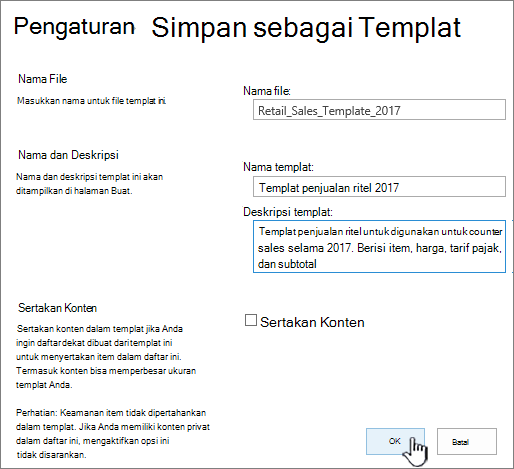Click the Nama file: field label
Viewport: 514px width, 469px height.
pyautogui.click(x=267, y=91)
